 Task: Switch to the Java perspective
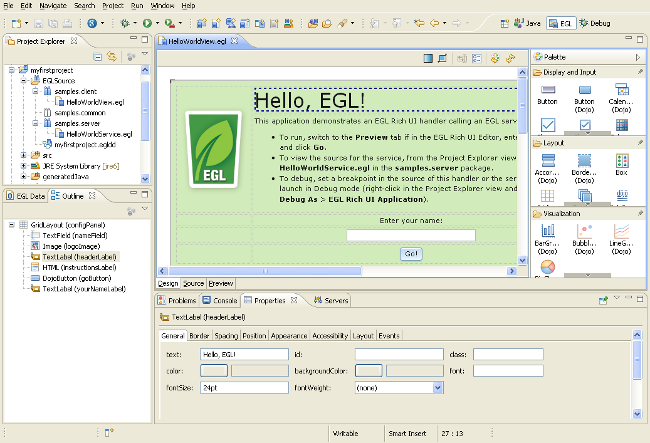(x=527, y=24)
